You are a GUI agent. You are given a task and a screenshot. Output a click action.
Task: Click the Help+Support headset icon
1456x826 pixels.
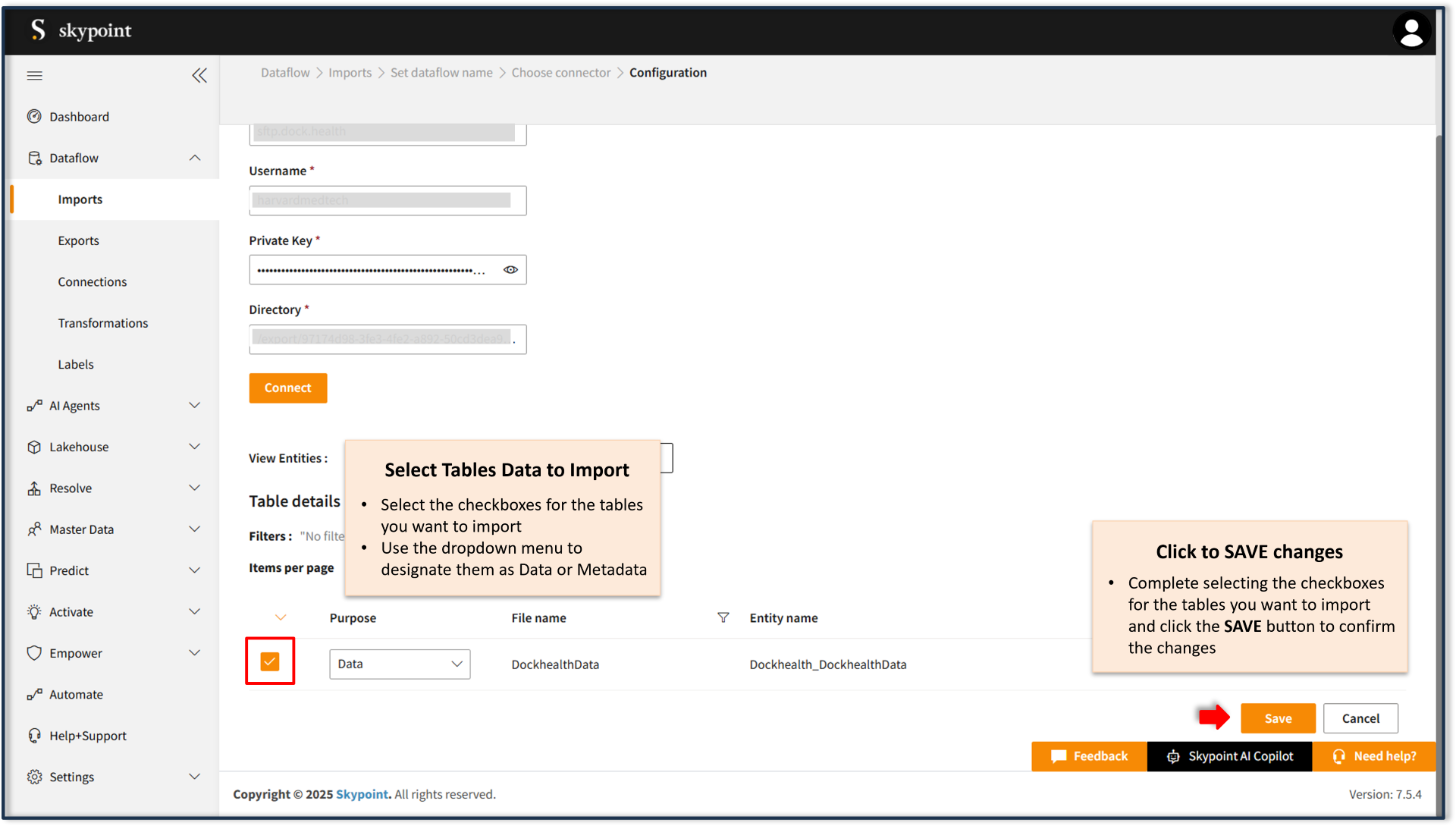click(x=34, y=736)
